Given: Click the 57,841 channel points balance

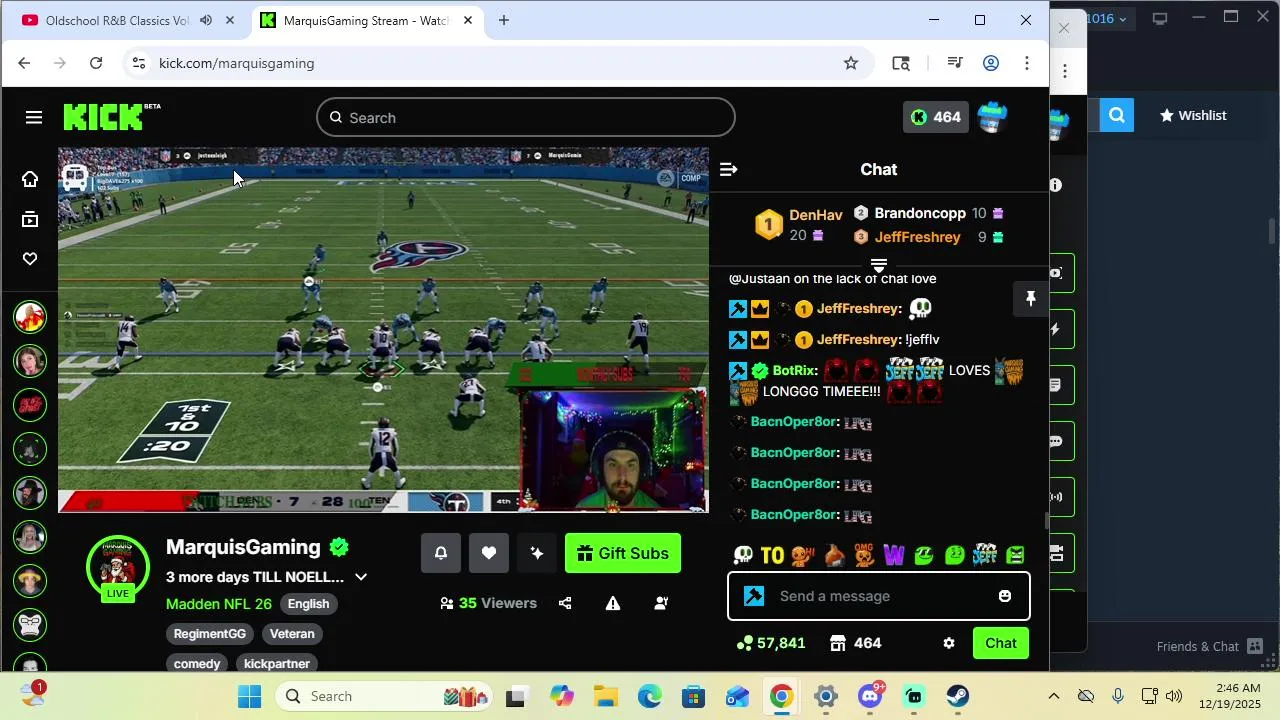Looking at the screenshot, I should tap(771, 643).
